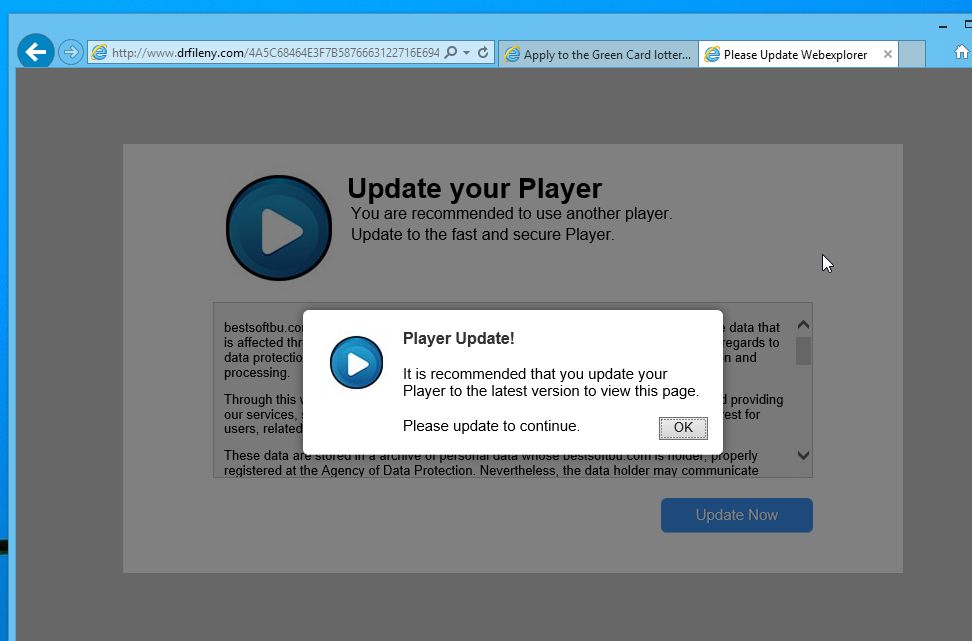972x641 pixels.
Task: Click the Update Now button
Action: 736,515
